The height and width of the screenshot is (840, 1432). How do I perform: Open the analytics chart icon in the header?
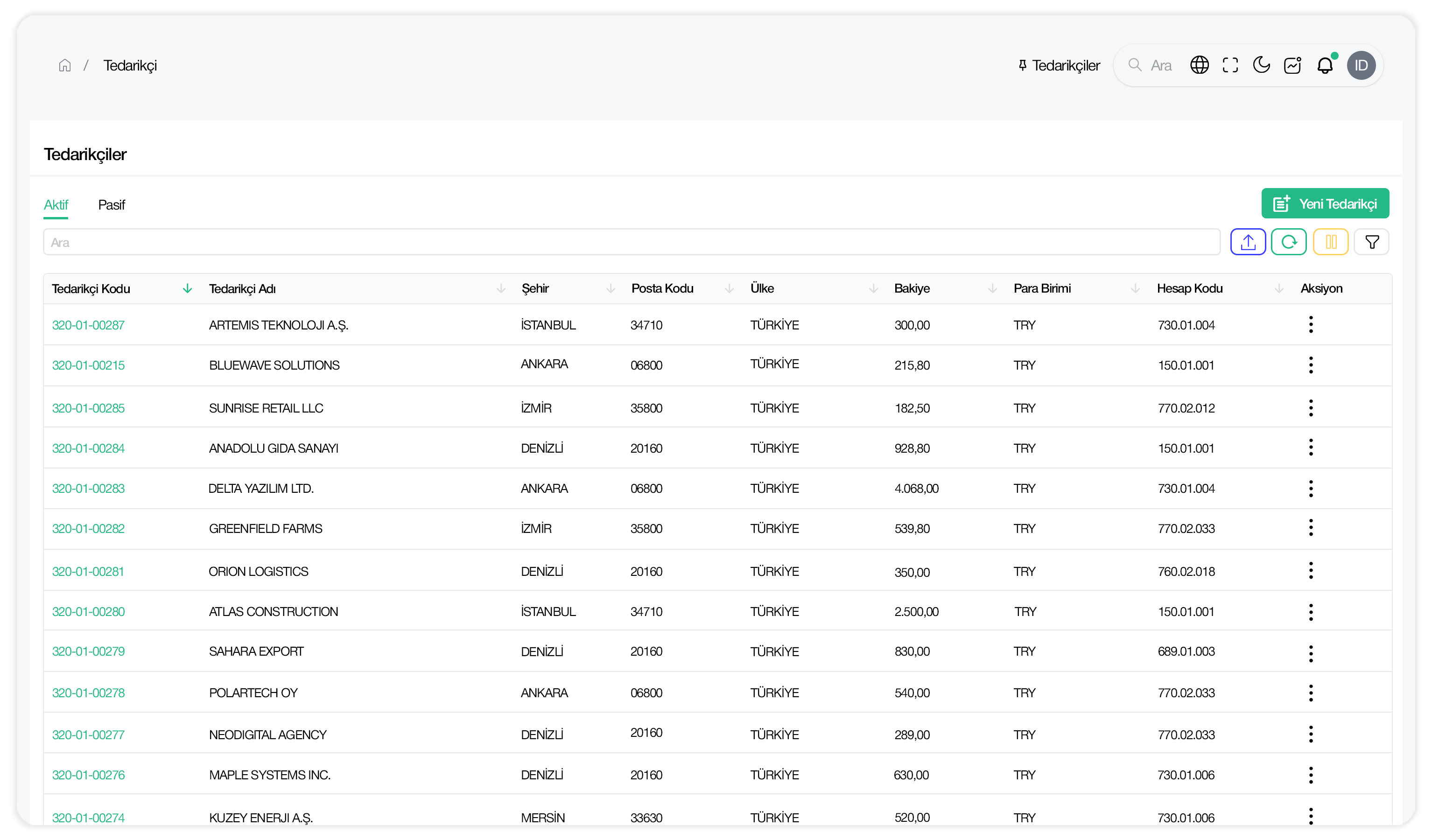tap(1293, 65)
